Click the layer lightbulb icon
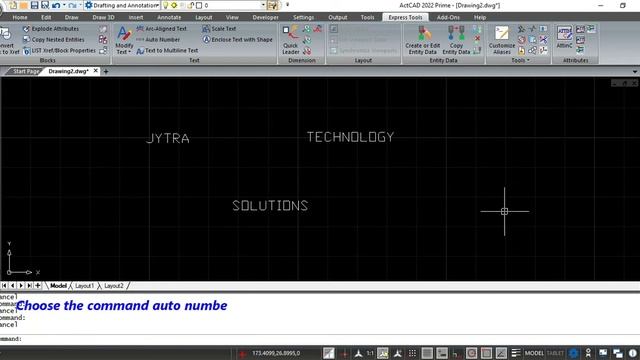This screenshot has height=360, width=640. (x=165, y=5)
